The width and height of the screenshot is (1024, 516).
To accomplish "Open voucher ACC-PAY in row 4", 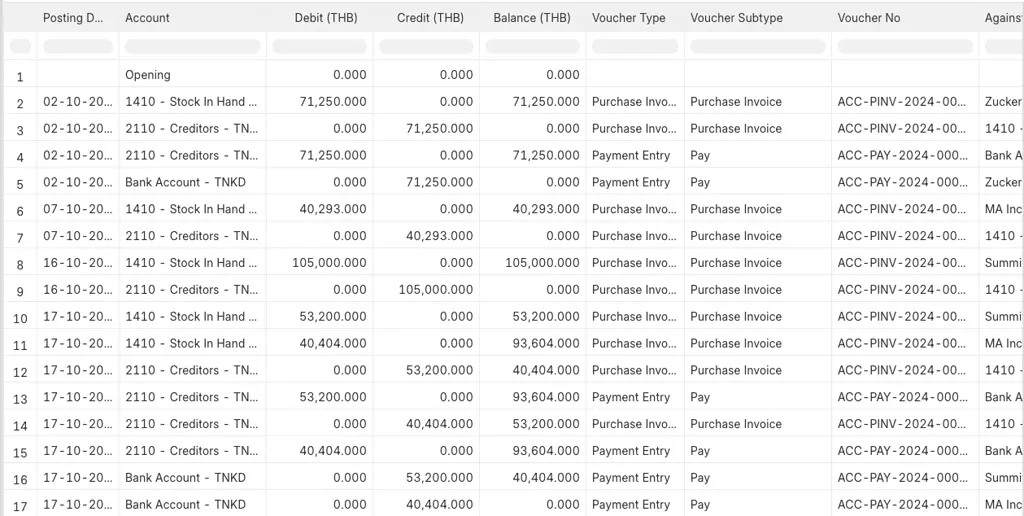I will click(x=903, y=155).
